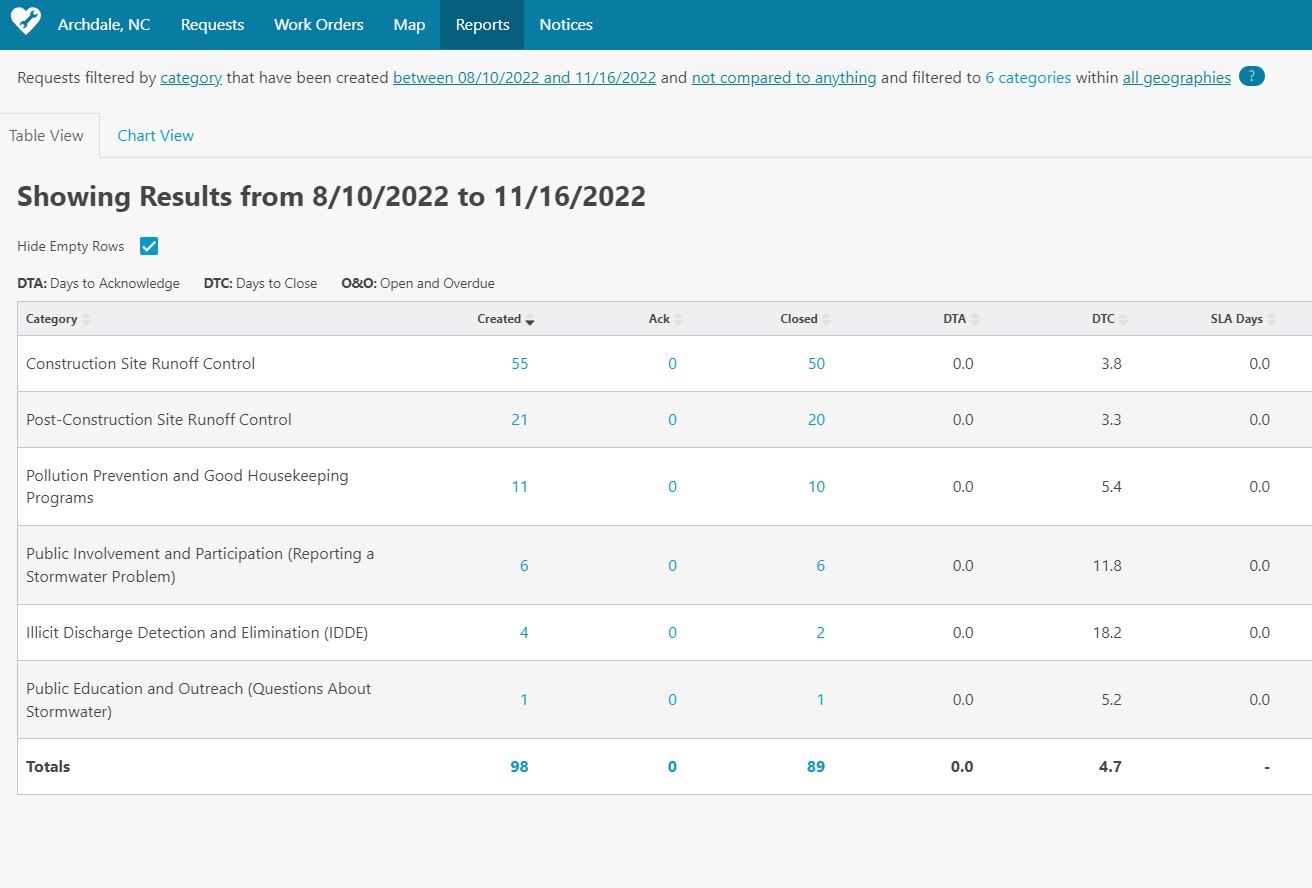Sort table by Ack column icon
This screenshot has width=1312, height=888.
coord(678,319)
